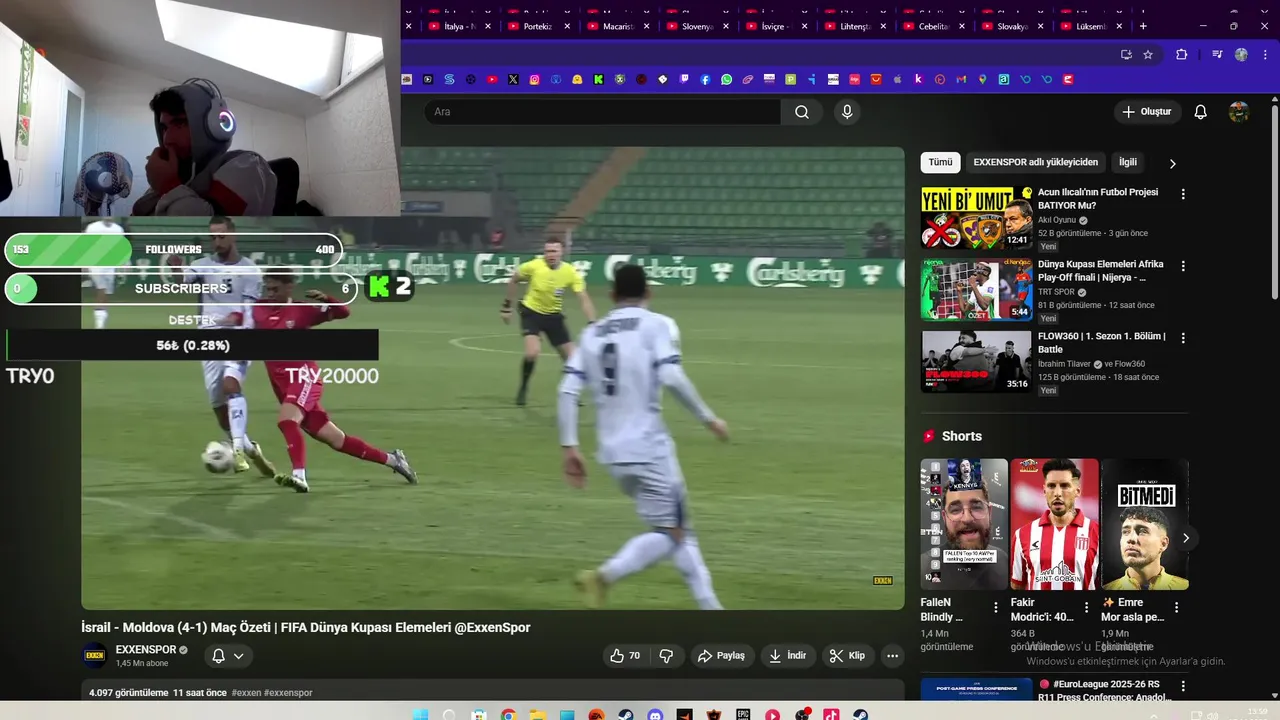Open options for FalleN Blindly short

(x=995, y=607)
